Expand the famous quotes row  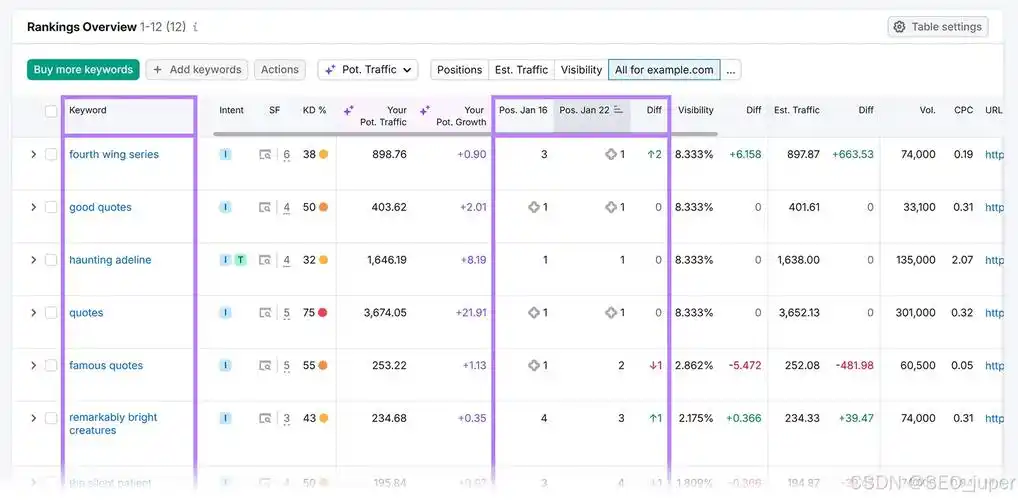[33, 366]
